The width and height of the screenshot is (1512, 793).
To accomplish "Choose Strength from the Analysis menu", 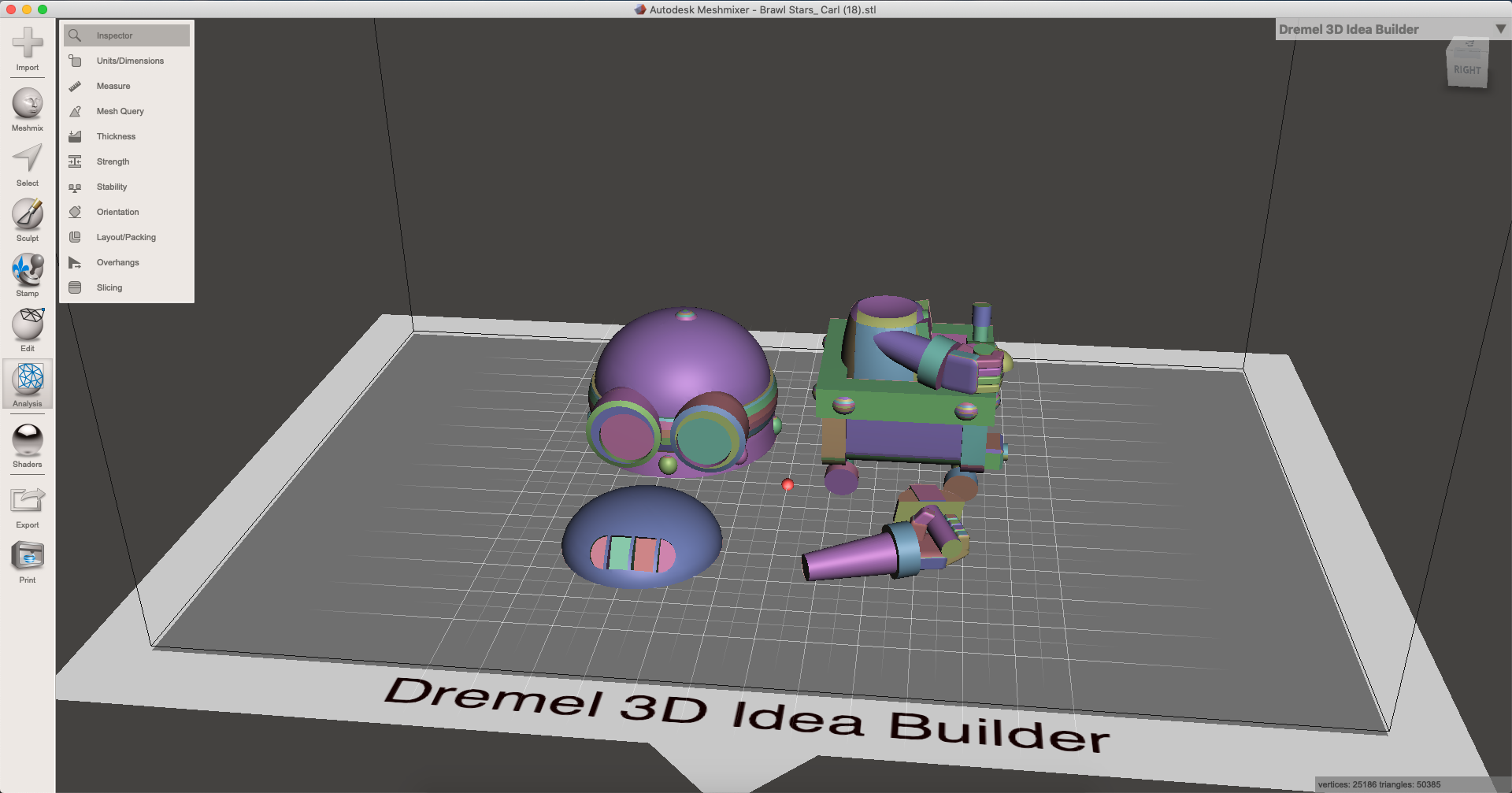I will click(x=127, y=161).
